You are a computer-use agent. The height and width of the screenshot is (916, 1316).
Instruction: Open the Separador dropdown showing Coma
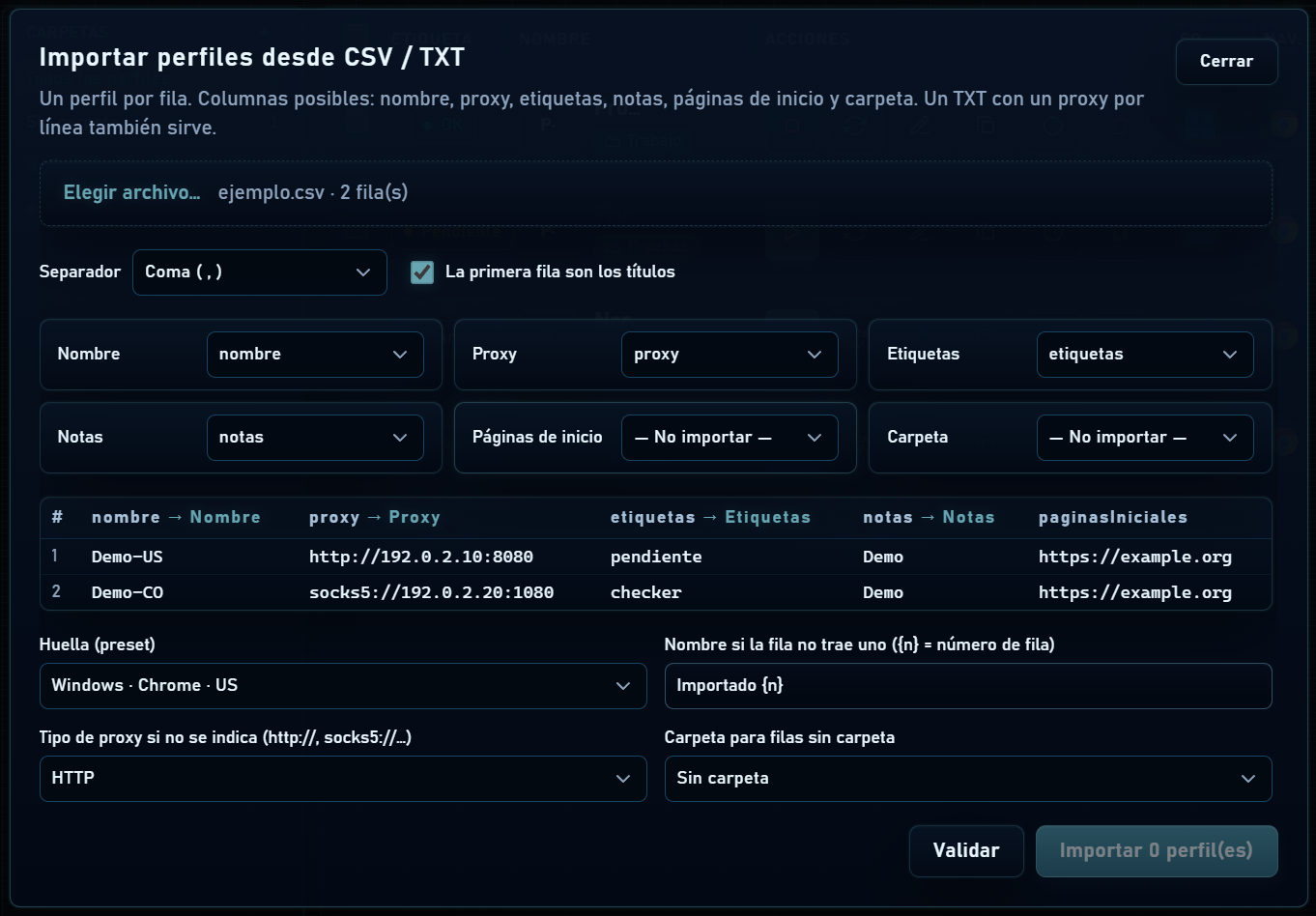coord(259,272)
